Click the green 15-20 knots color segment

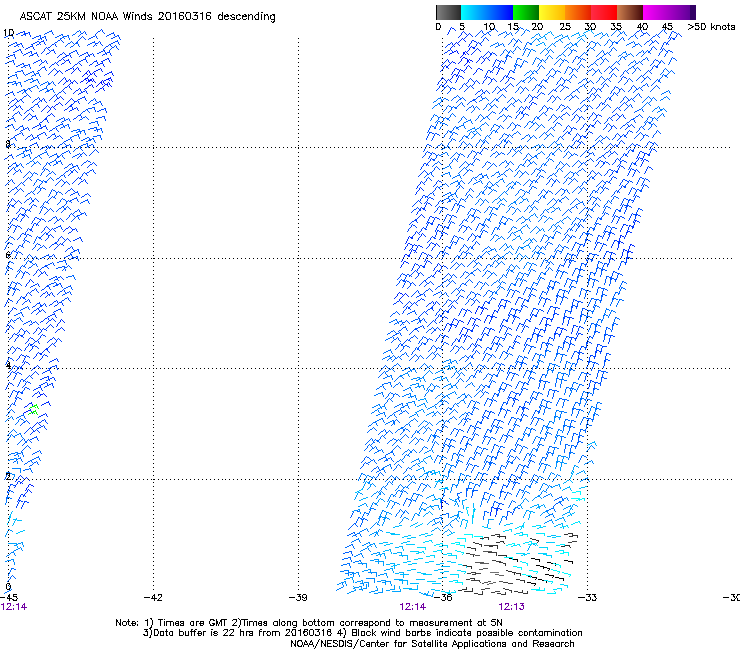click(526, 12)
